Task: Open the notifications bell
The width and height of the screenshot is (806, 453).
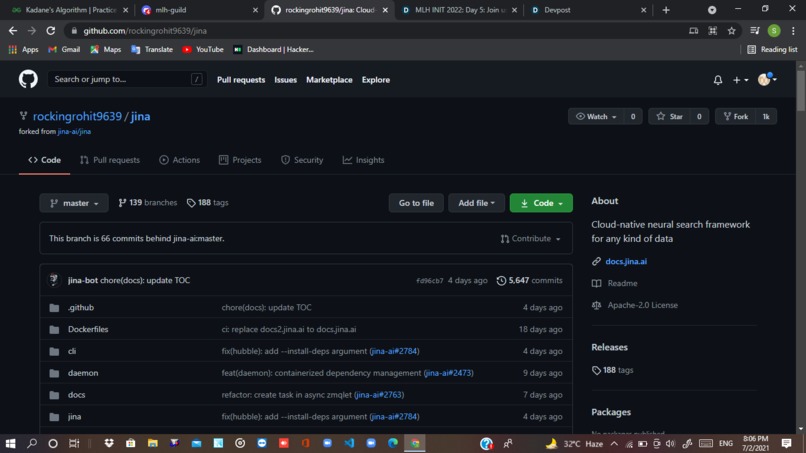Action: coord(718,80)
